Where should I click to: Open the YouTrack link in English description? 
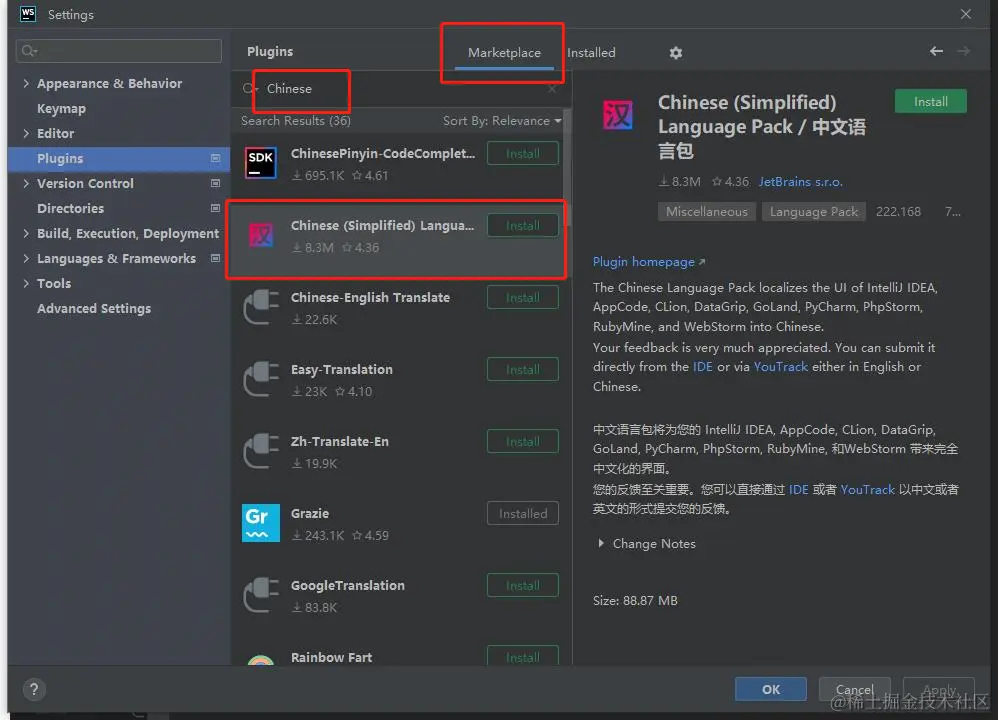point(780,367)
